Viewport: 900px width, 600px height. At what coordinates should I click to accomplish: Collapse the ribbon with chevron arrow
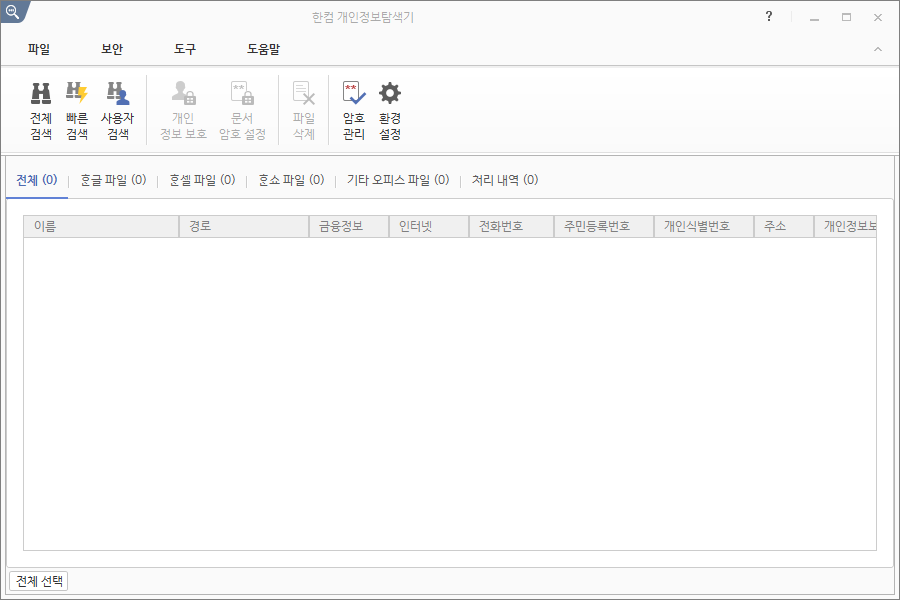coord(878,49)
